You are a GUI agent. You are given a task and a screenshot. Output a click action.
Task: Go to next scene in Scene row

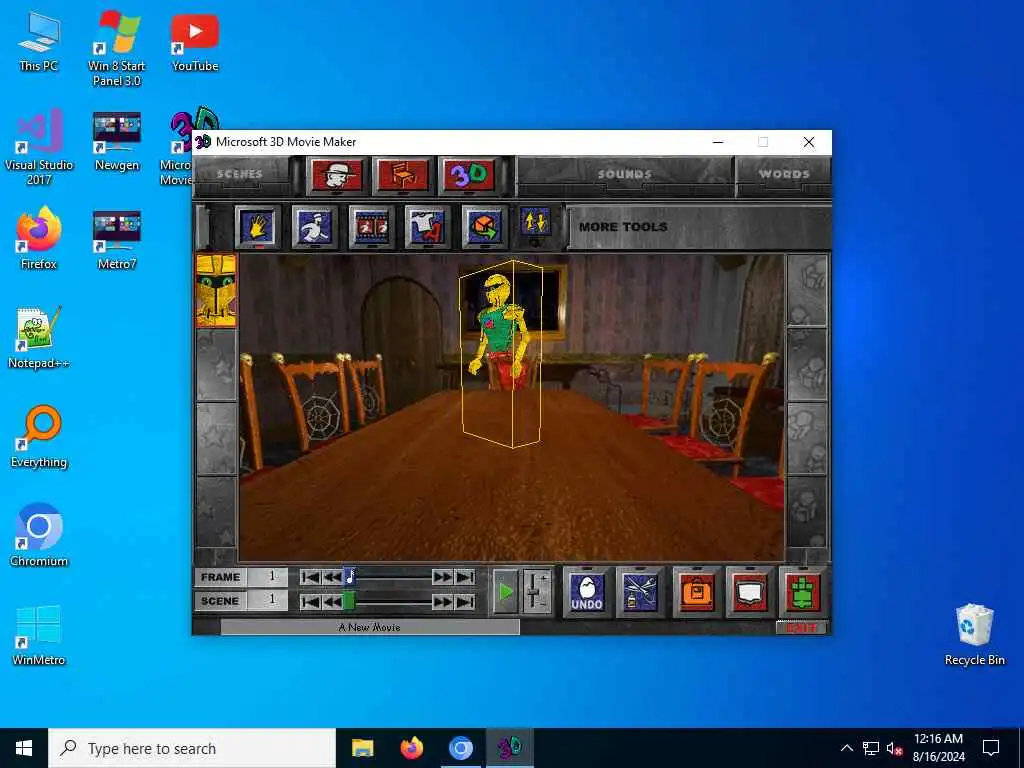[442, 601]
